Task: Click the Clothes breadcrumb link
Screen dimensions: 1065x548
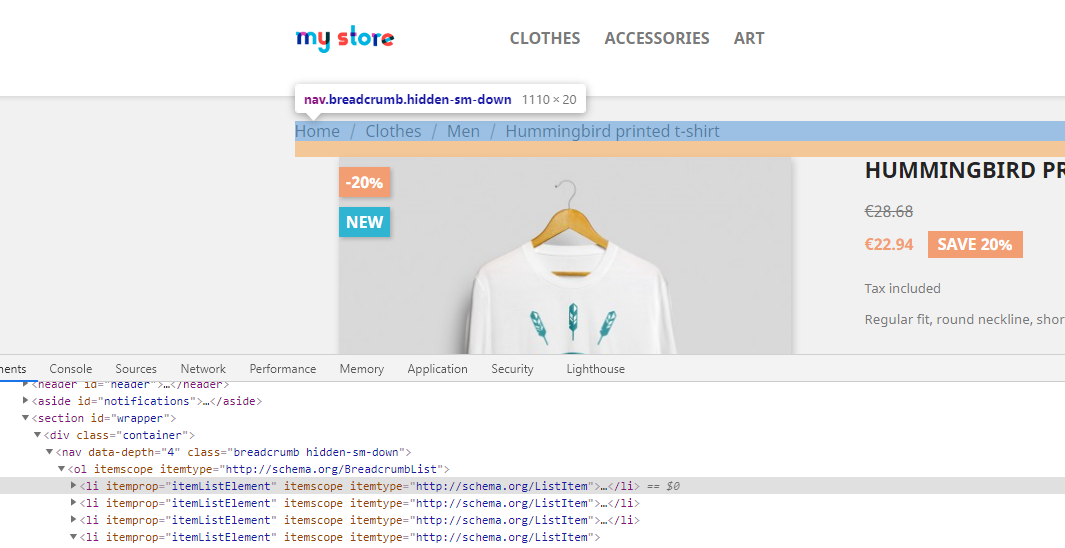Action: [393, 131]
